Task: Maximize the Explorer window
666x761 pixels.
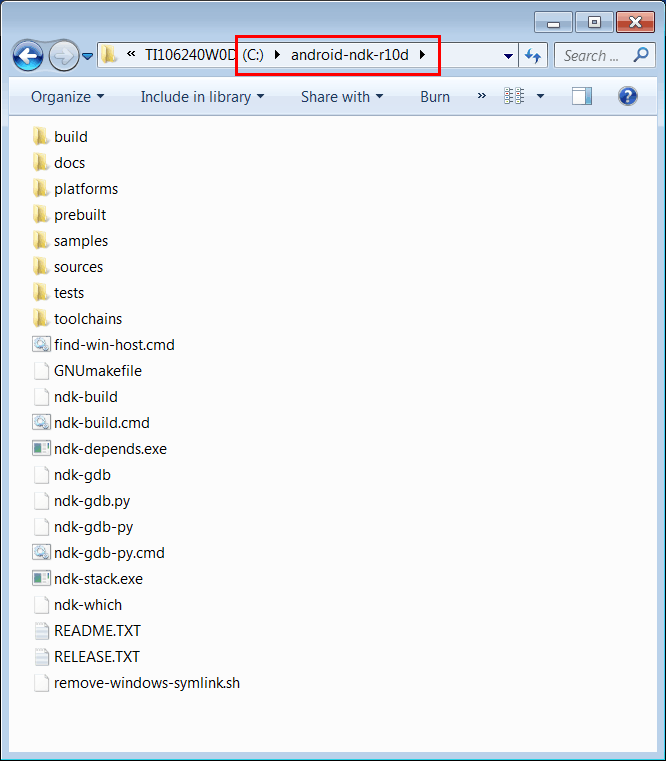Action: pos(594,22)
